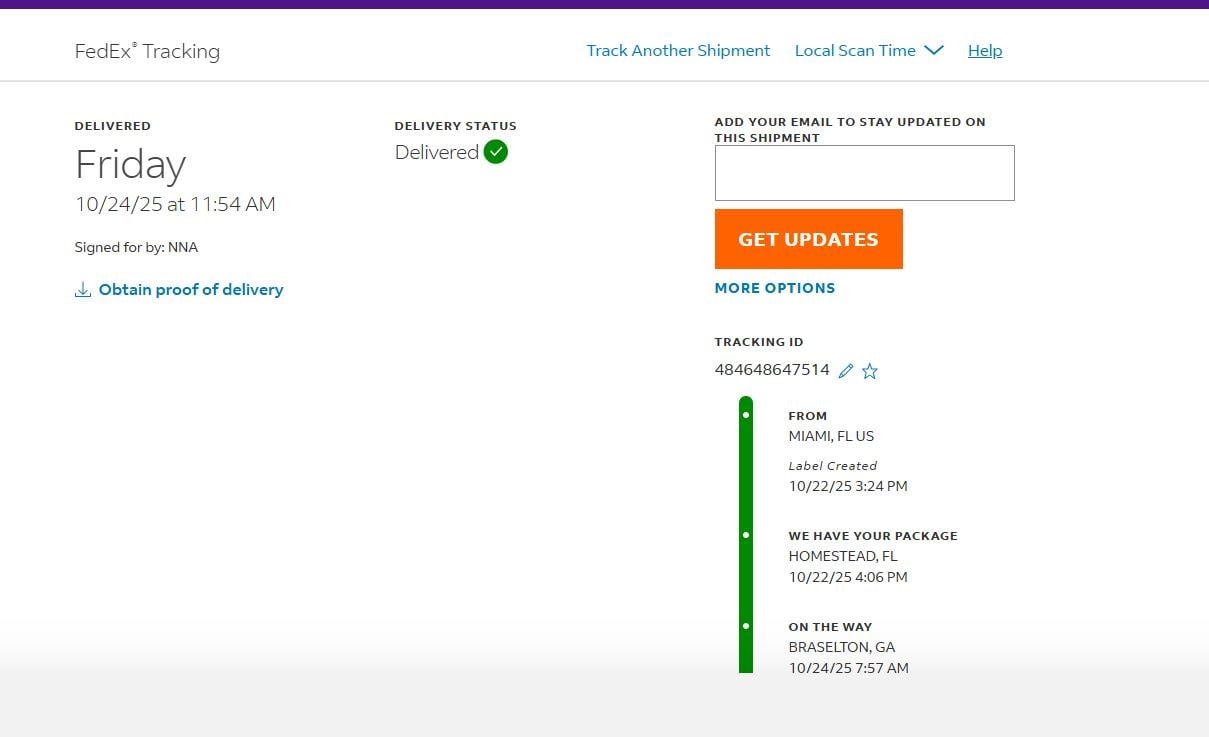This screenshot has width=1209, height=737.
Task: Click the pencil edit icon beside tracking ID
Action: point(846,371)
